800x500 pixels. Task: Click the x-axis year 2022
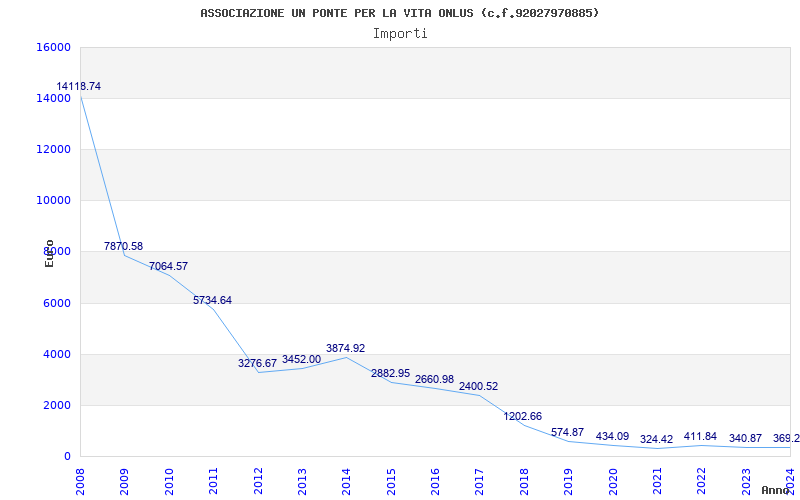click(702, 481)
